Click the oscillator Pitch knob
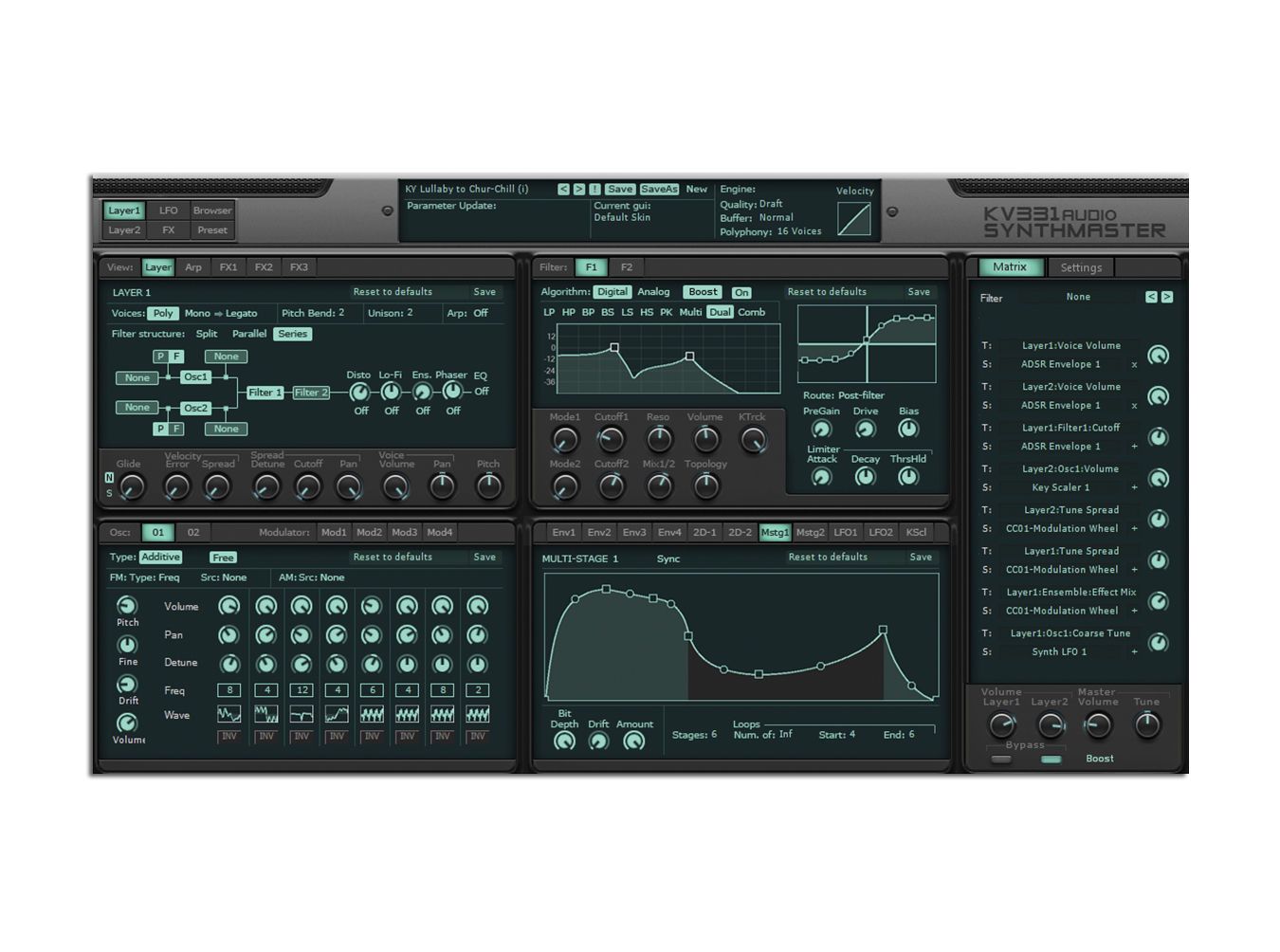The image size is (1280, 952). (x=127, y=605)
